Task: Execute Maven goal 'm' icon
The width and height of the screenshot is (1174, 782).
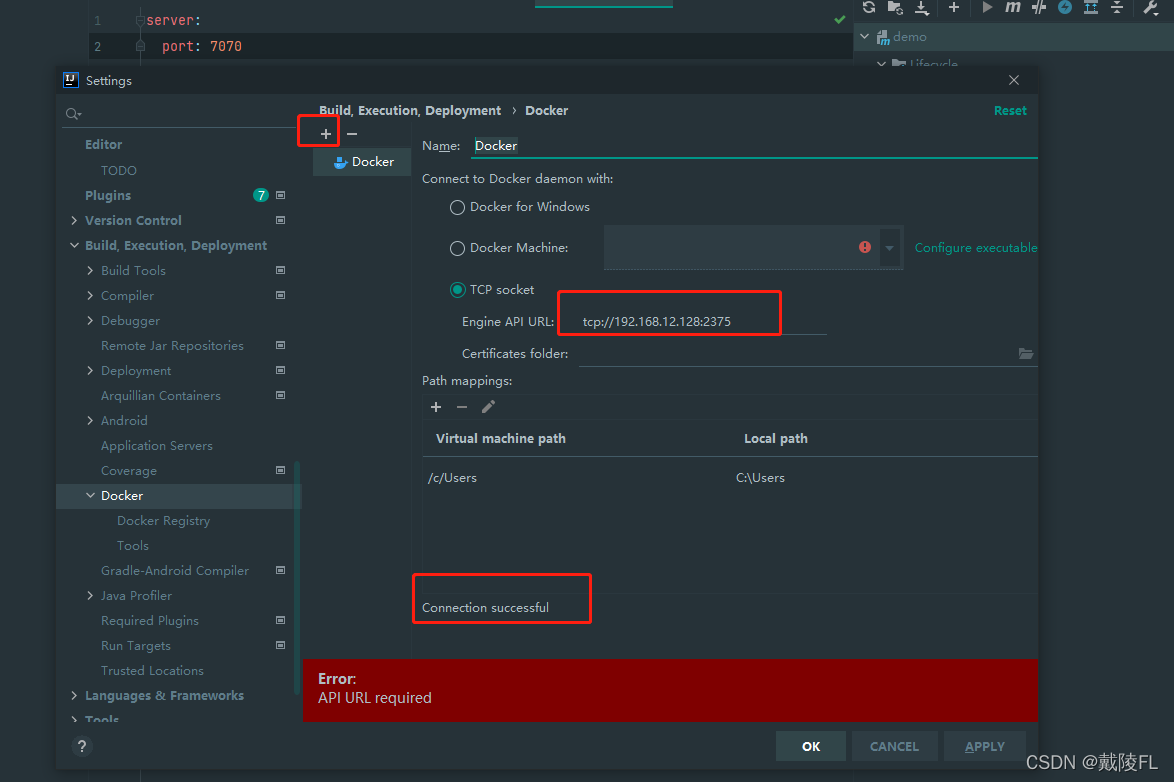Action: tap(1012, 7)
